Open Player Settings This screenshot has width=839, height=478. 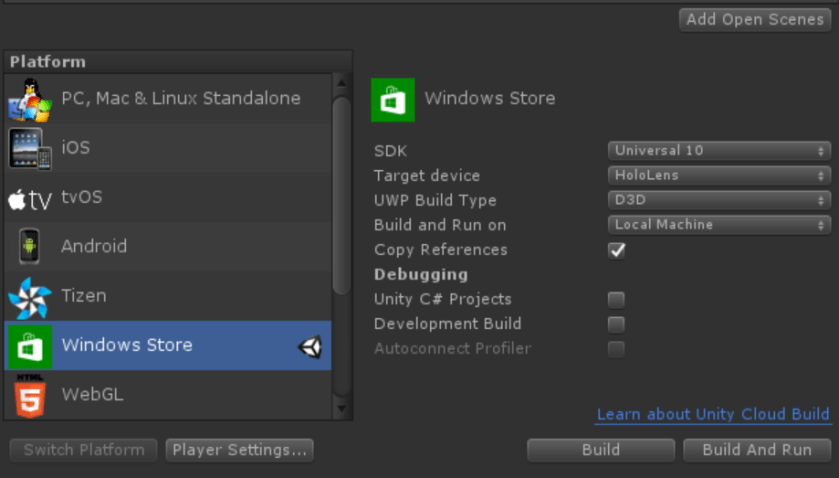tap(240, 450)
